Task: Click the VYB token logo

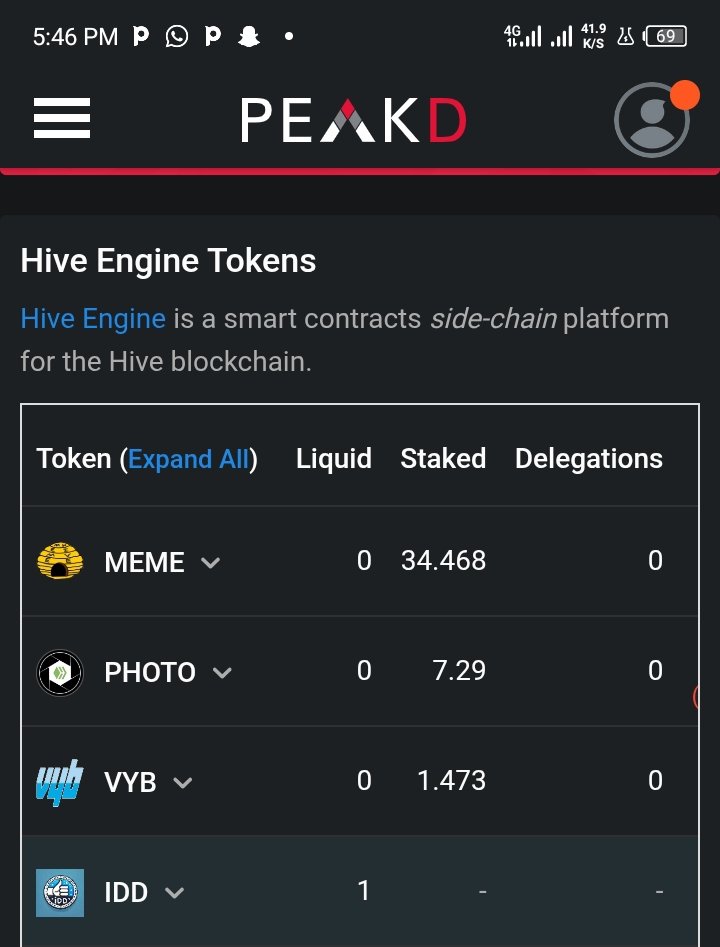Action: tap(59, 782)
